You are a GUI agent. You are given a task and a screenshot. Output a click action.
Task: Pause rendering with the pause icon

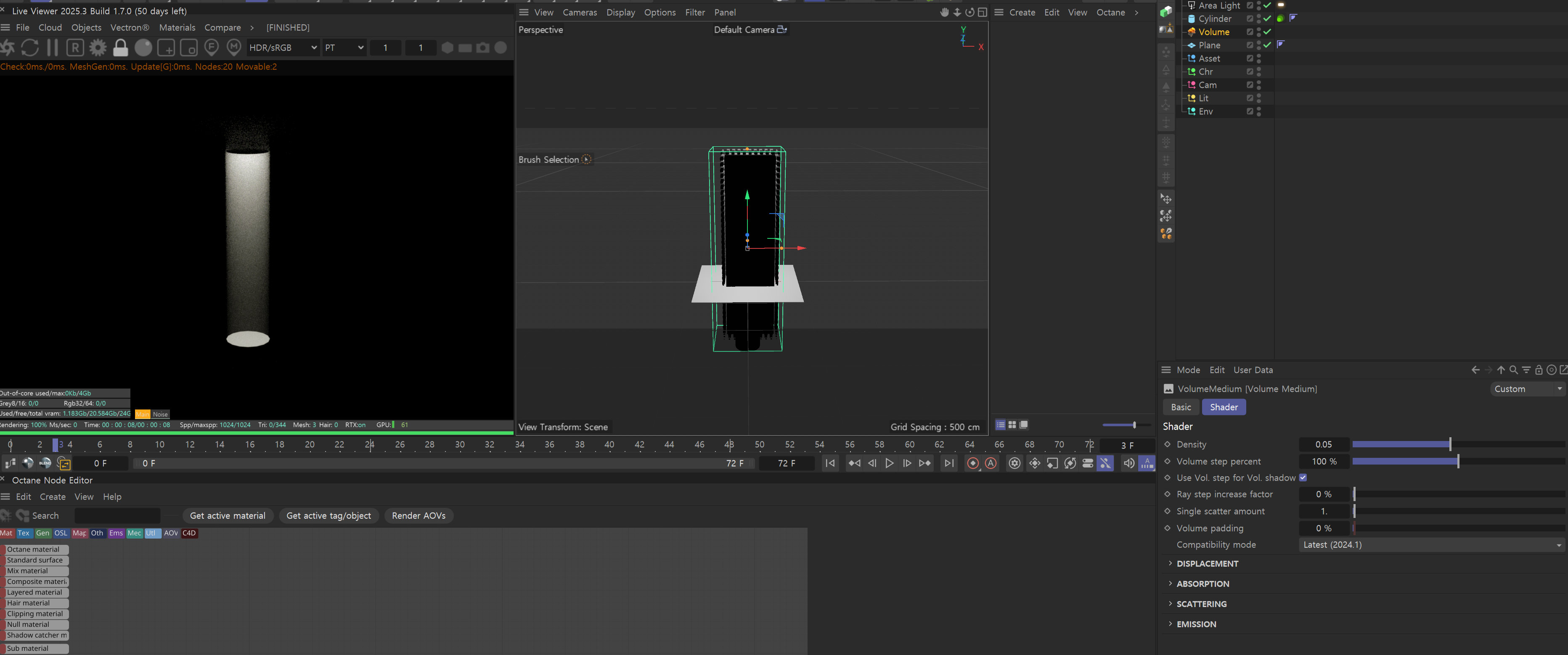52,48
